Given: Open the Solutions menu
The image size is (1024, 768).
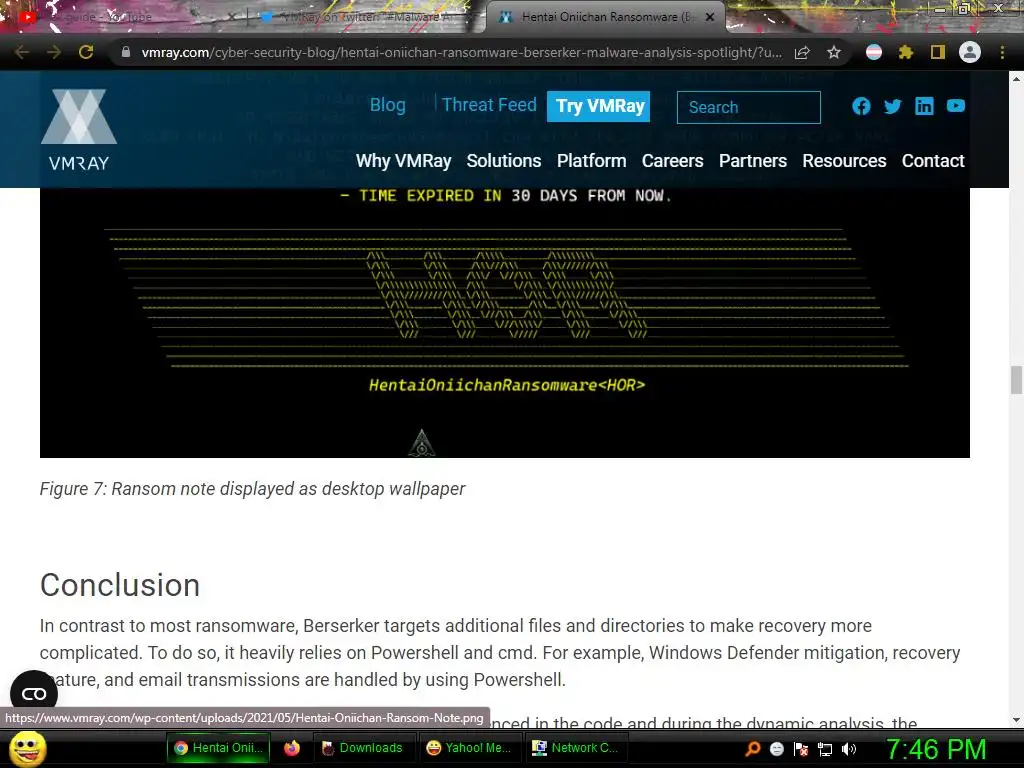Looking at the screenshot, I should 504,161.
